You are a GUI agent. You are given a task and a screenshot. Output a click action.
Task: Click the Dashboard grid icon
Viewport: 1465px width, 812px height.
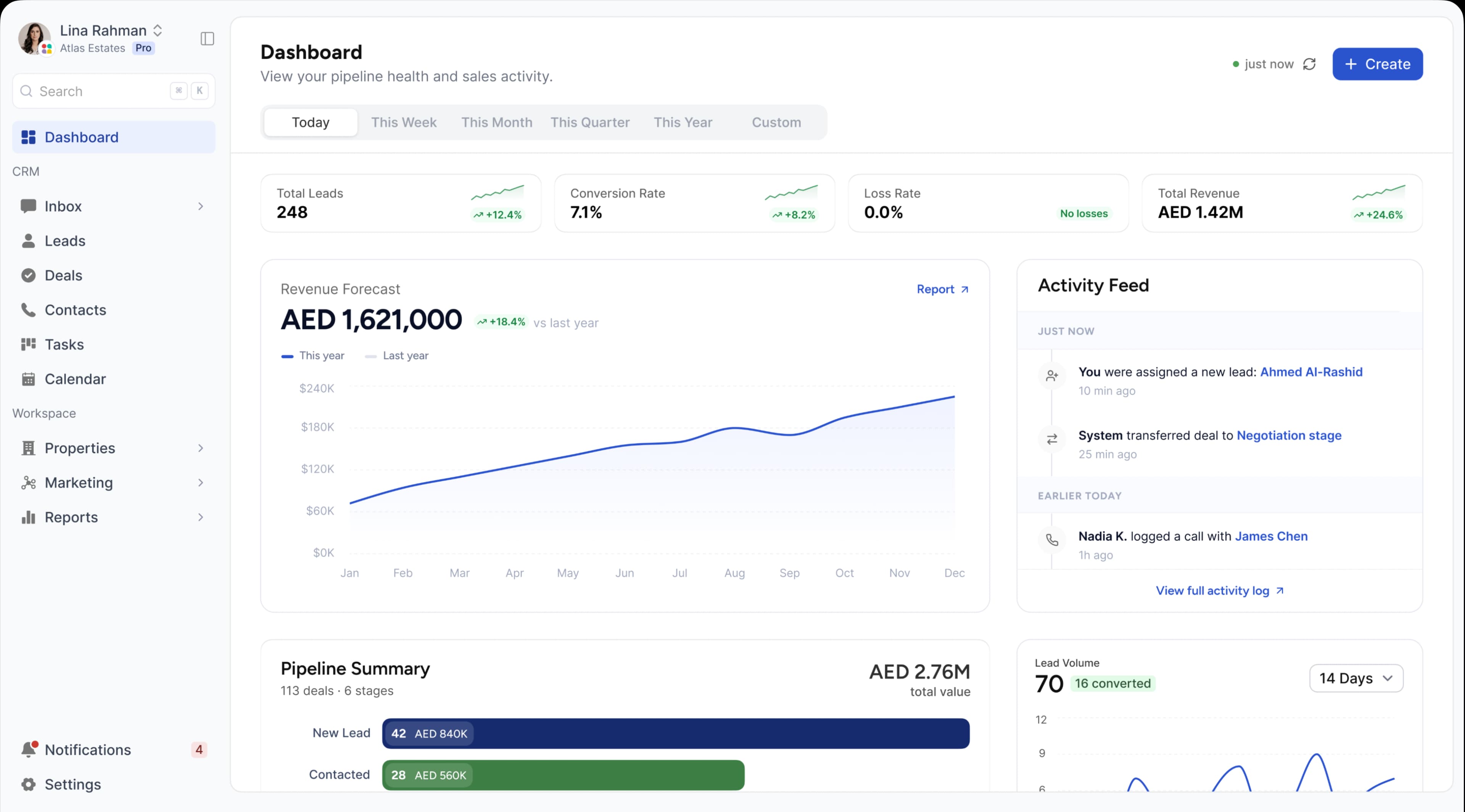pyautogui.click(x=28, y=137)
